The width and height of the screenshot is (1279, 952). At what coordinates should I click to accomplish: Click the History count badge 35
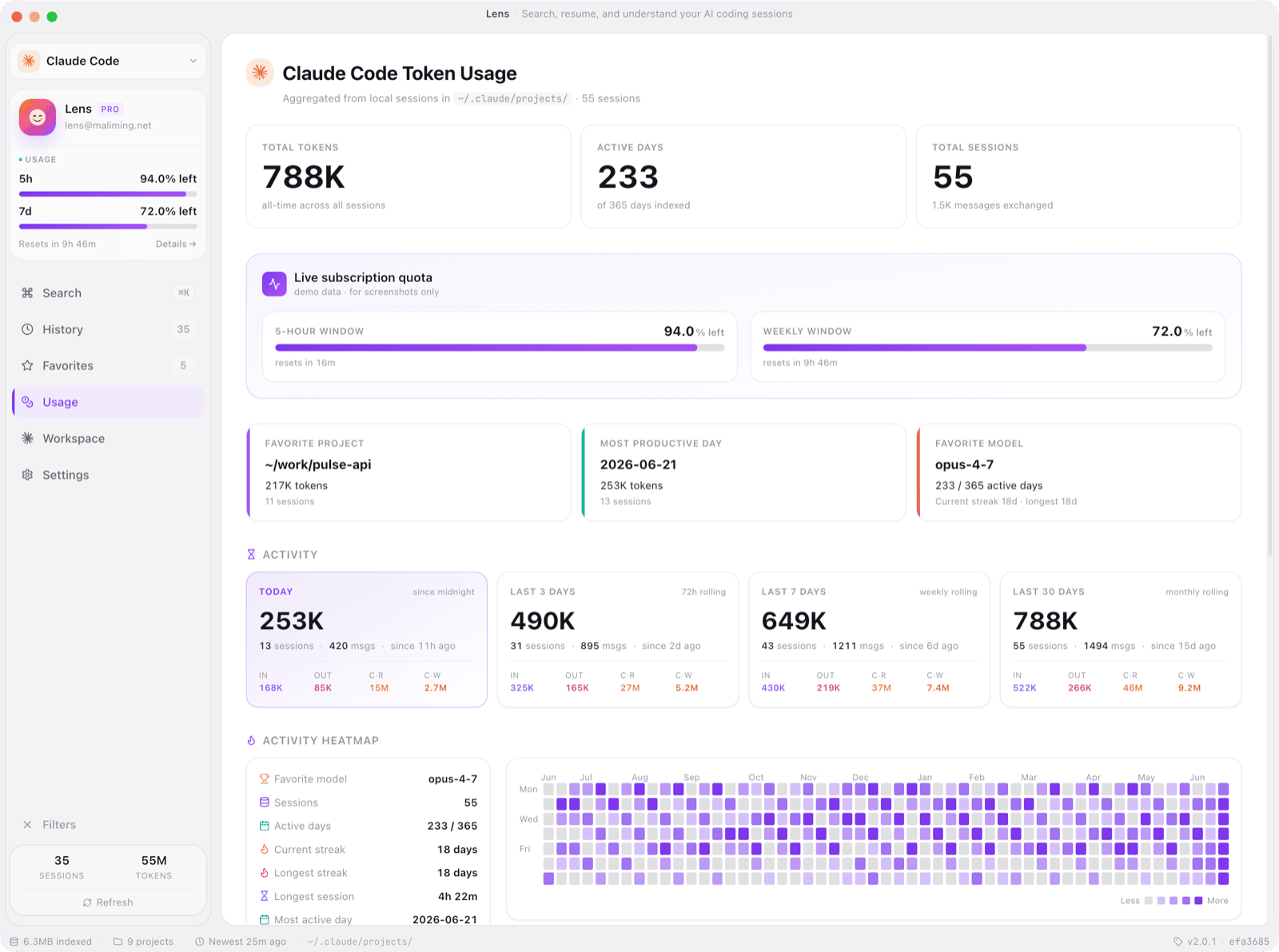183,329
